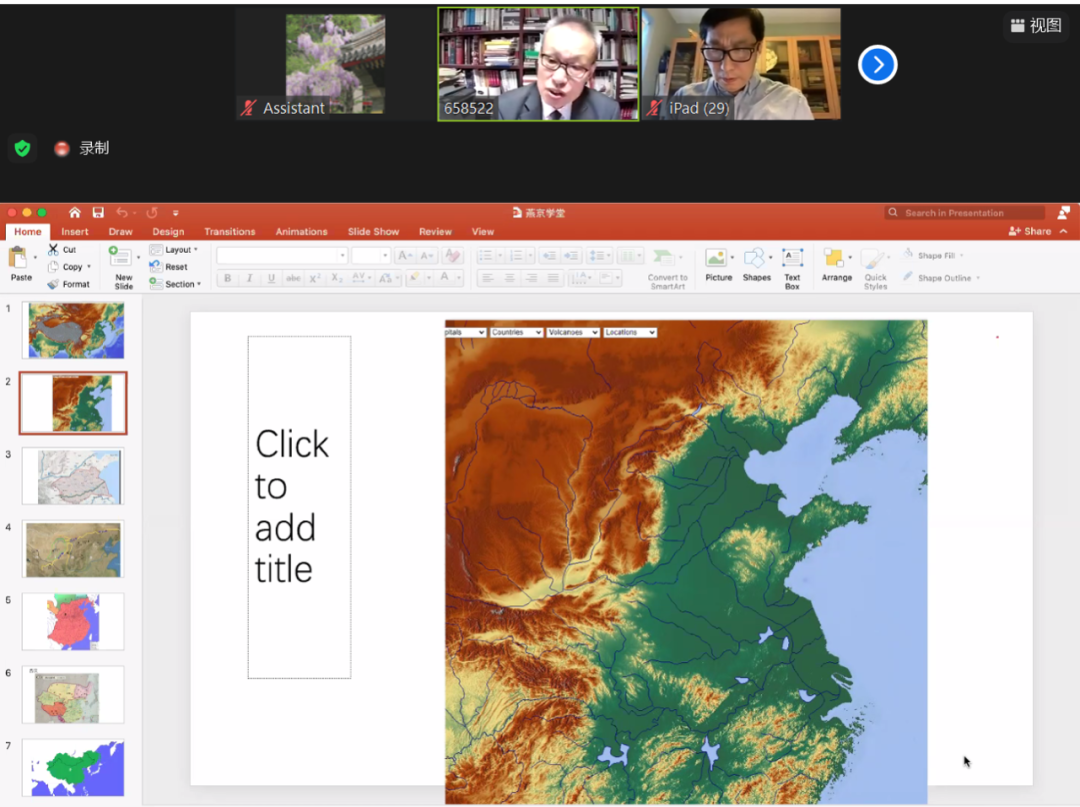Open the Countries dropdown on the map

pyautogui.click(x=516, y=332)
